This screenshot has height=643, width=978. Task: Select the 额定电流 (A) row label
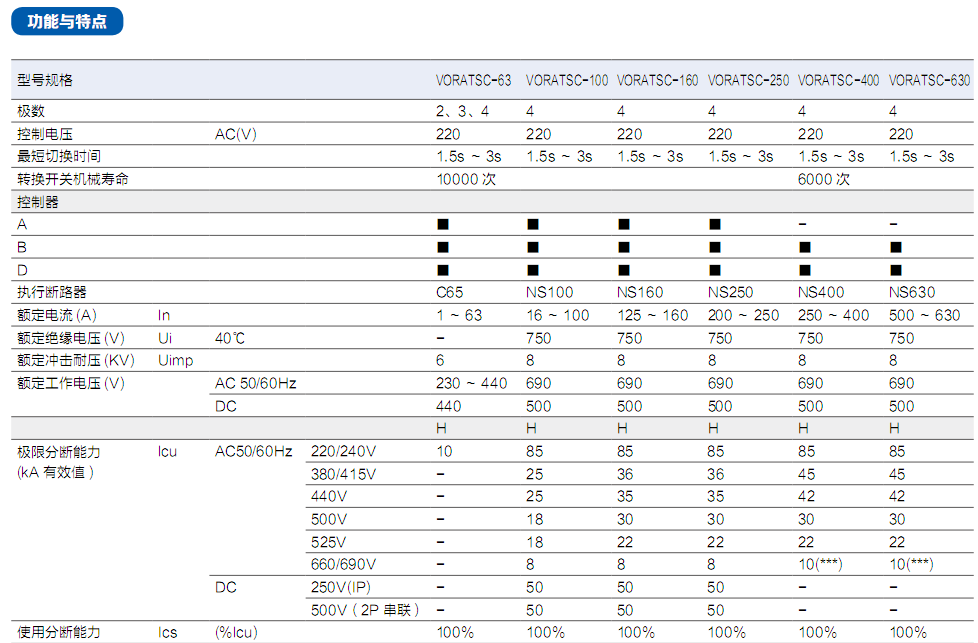click(x=57, y=315)
